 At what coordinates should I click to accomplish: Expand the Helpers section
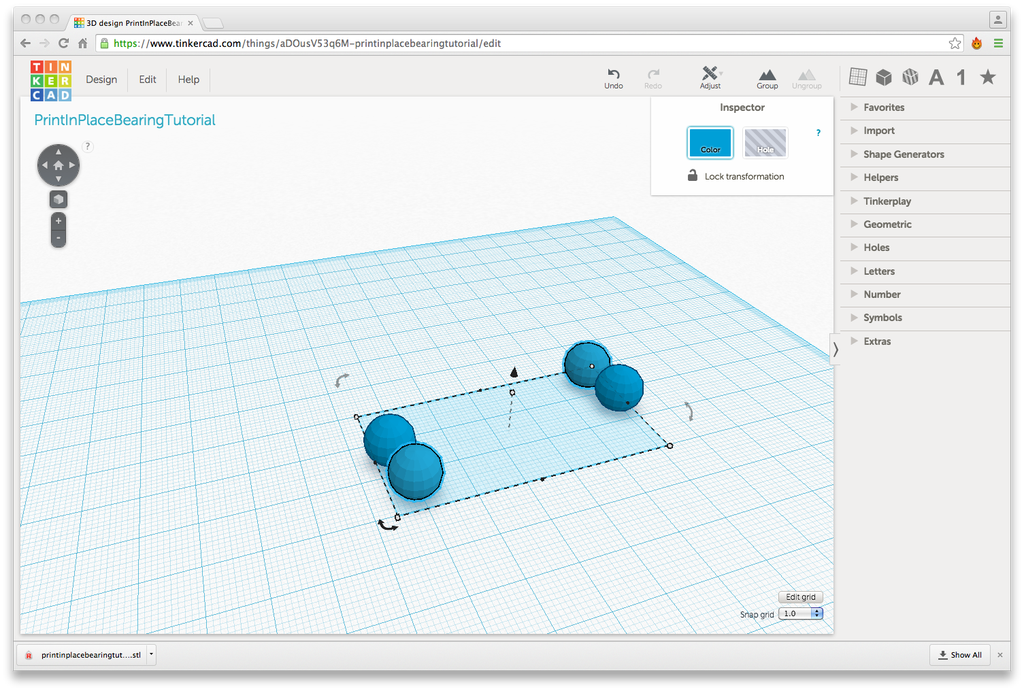(925, 178)
